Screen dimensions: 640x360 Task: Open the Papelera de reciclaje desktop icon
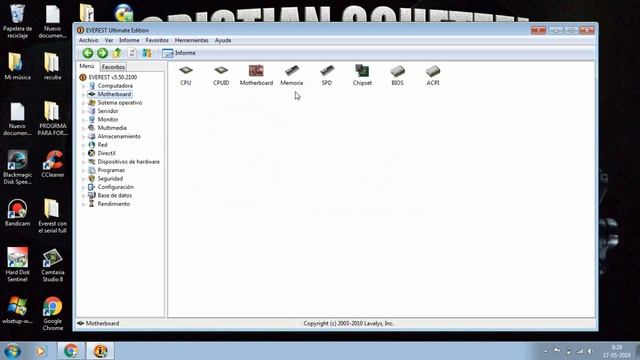pos(17,21)
